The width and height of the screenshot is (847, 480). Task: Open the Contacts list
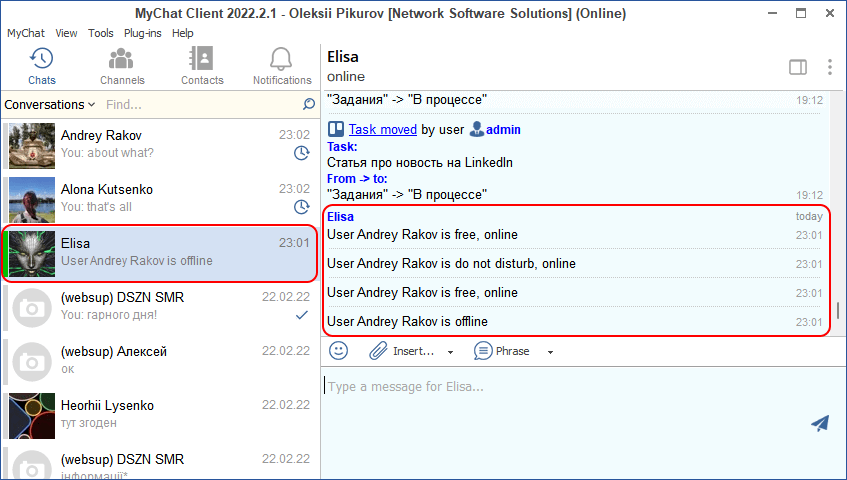tap(202, 66)
